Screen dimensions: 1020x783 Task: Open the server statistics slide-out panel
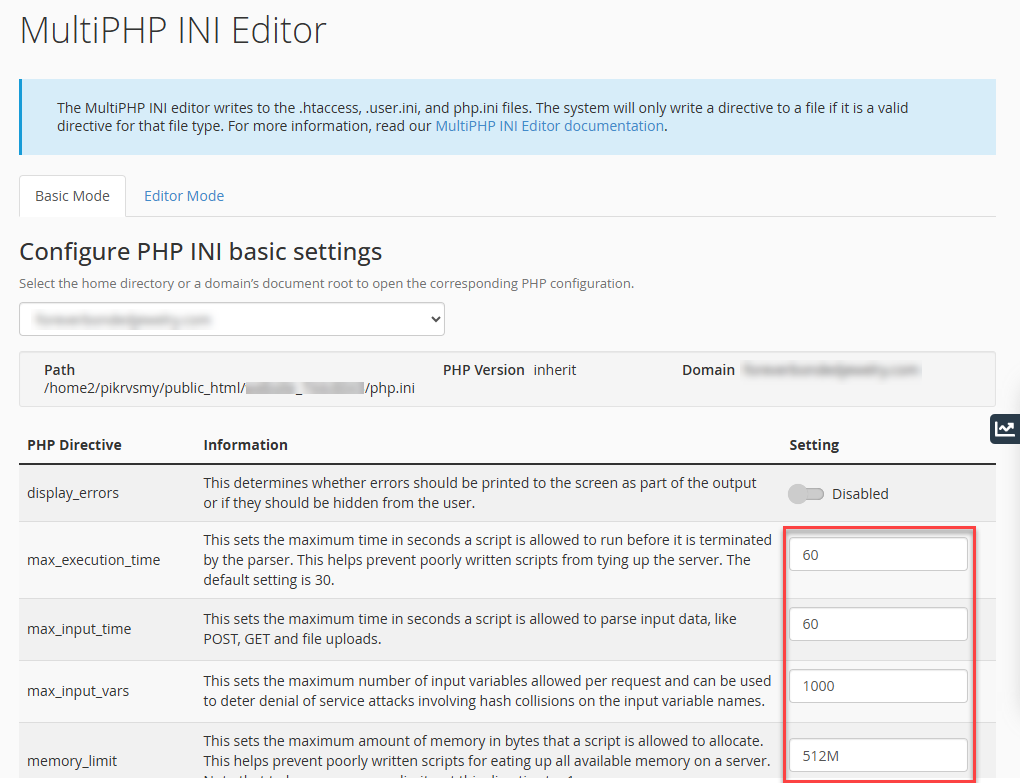pyautogui.click(x=1005, y=428)
